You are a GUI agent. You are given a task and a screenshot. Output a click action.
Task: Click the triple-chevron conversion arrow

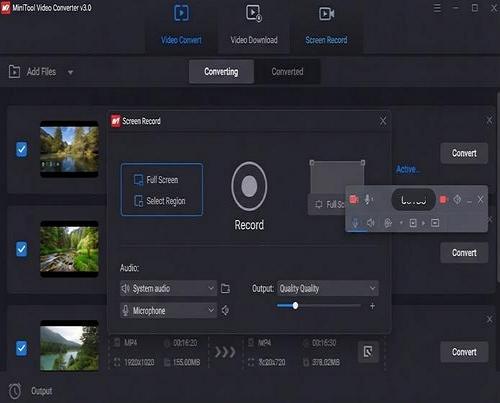point(225,352)
